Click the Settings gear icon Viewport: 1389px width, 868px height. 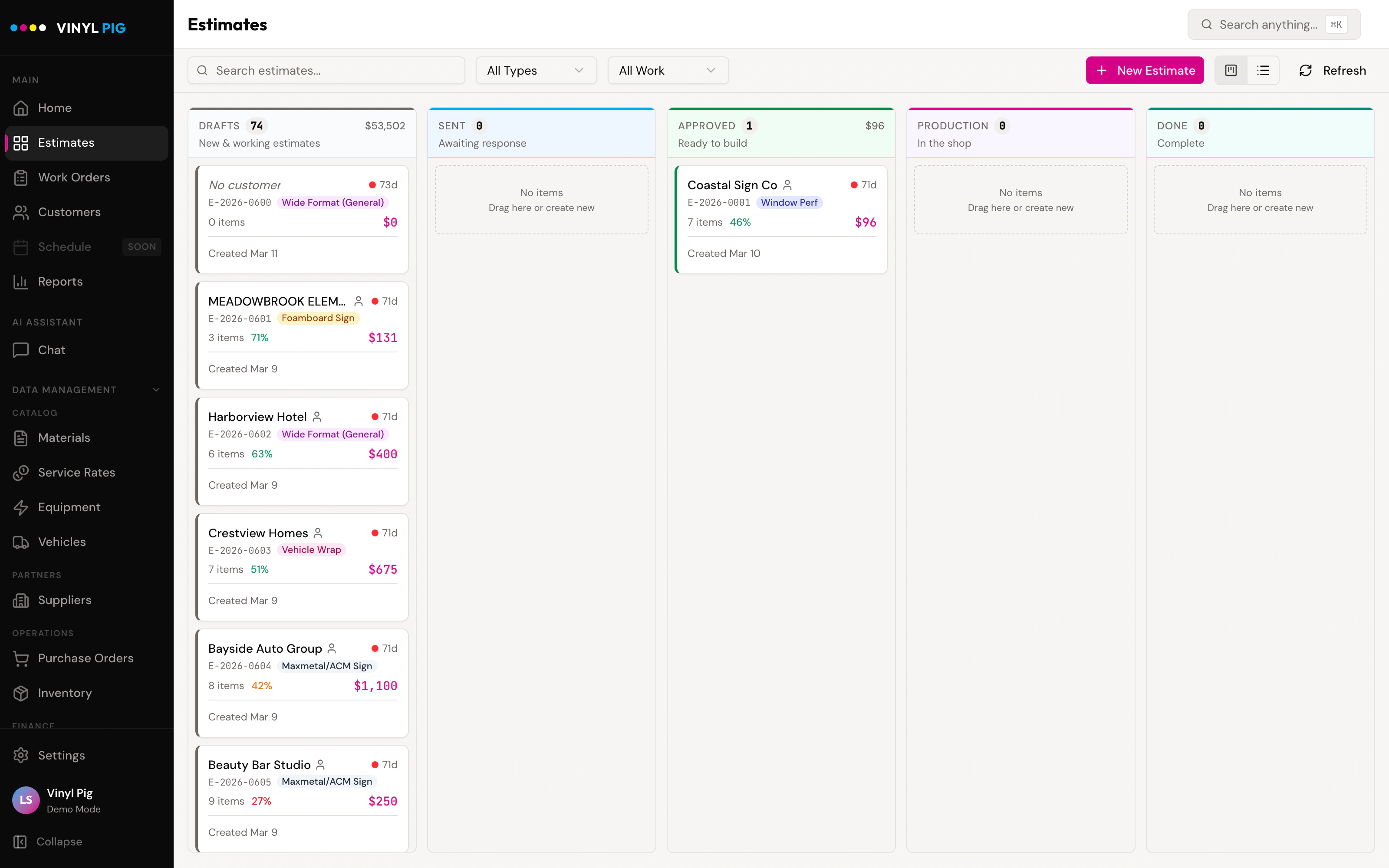[x=21, y=756]
